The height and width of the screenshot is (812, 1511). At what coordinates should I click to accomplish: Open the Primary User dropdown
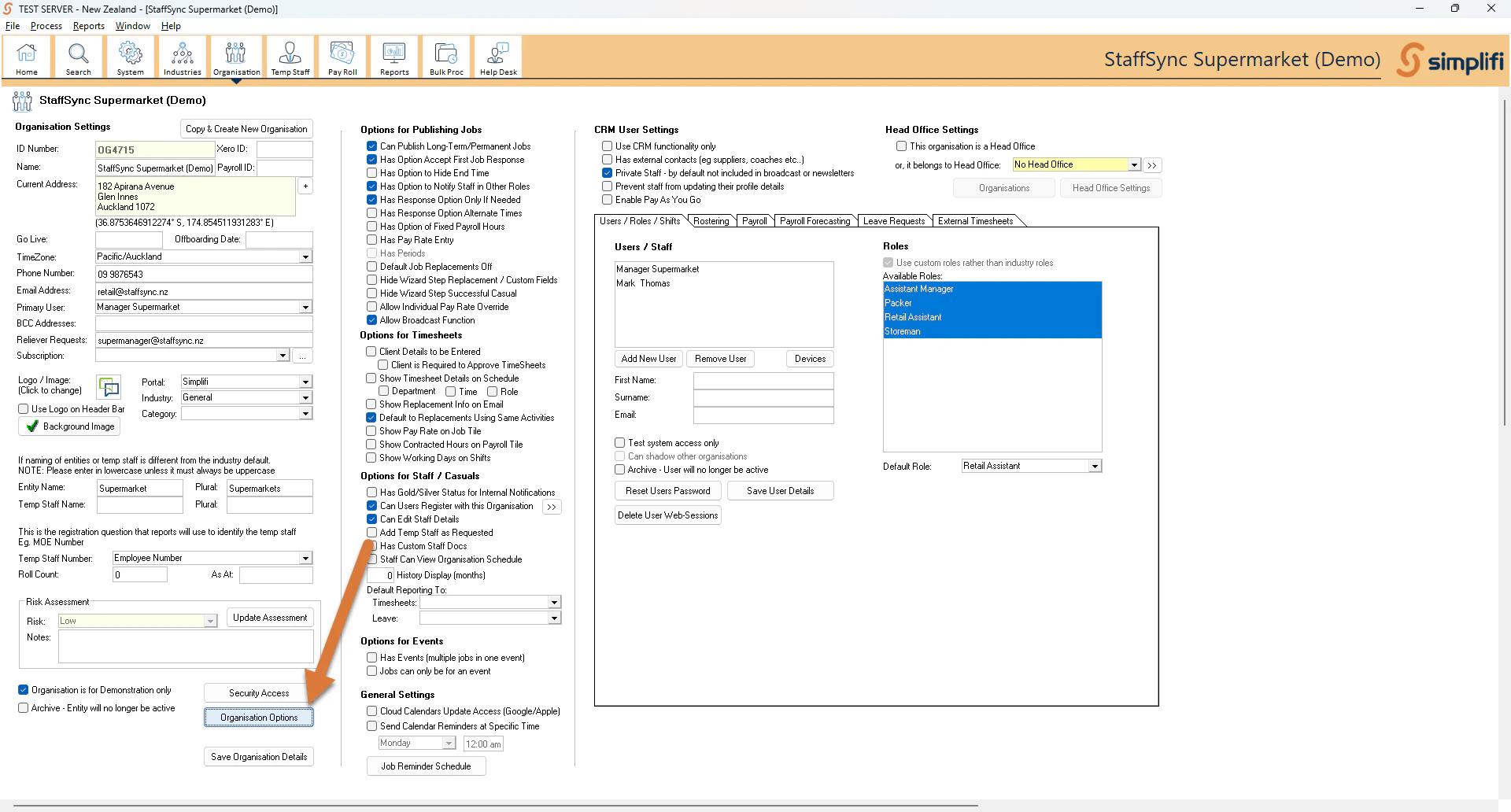coord(305,308)
